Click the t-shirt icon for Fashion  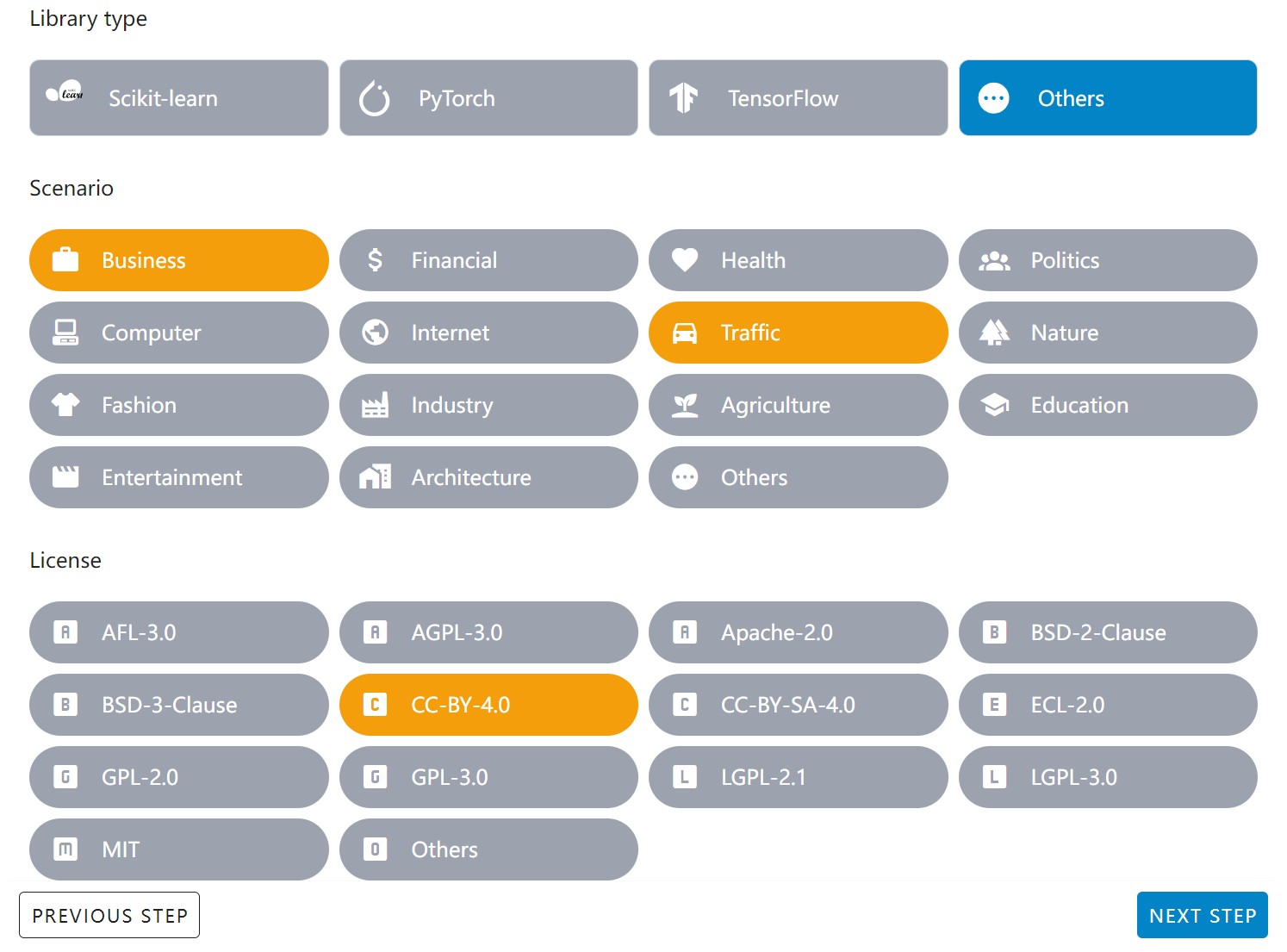pyautogui.click(x=65, y=405)
